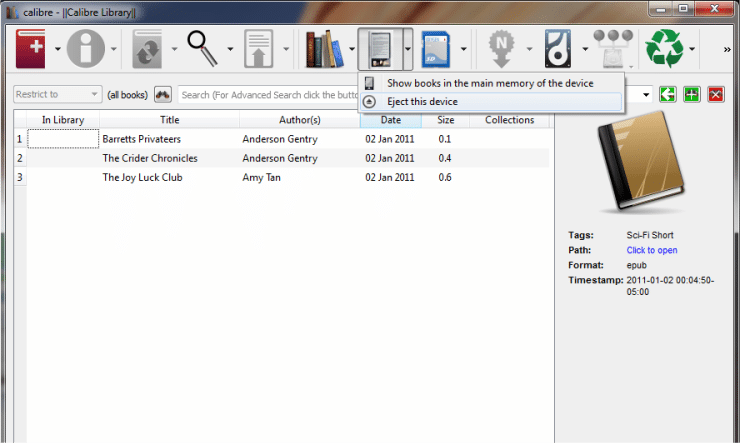Click the green arrow copy search icon
Viewport: 740px width, 443px height.
667,94
